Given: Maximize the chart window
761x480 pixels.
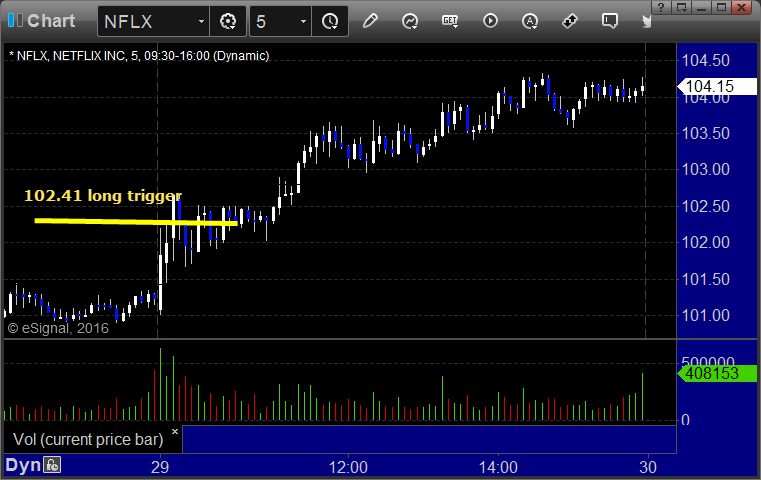Looking at the screenshot, I should point(721,7).
